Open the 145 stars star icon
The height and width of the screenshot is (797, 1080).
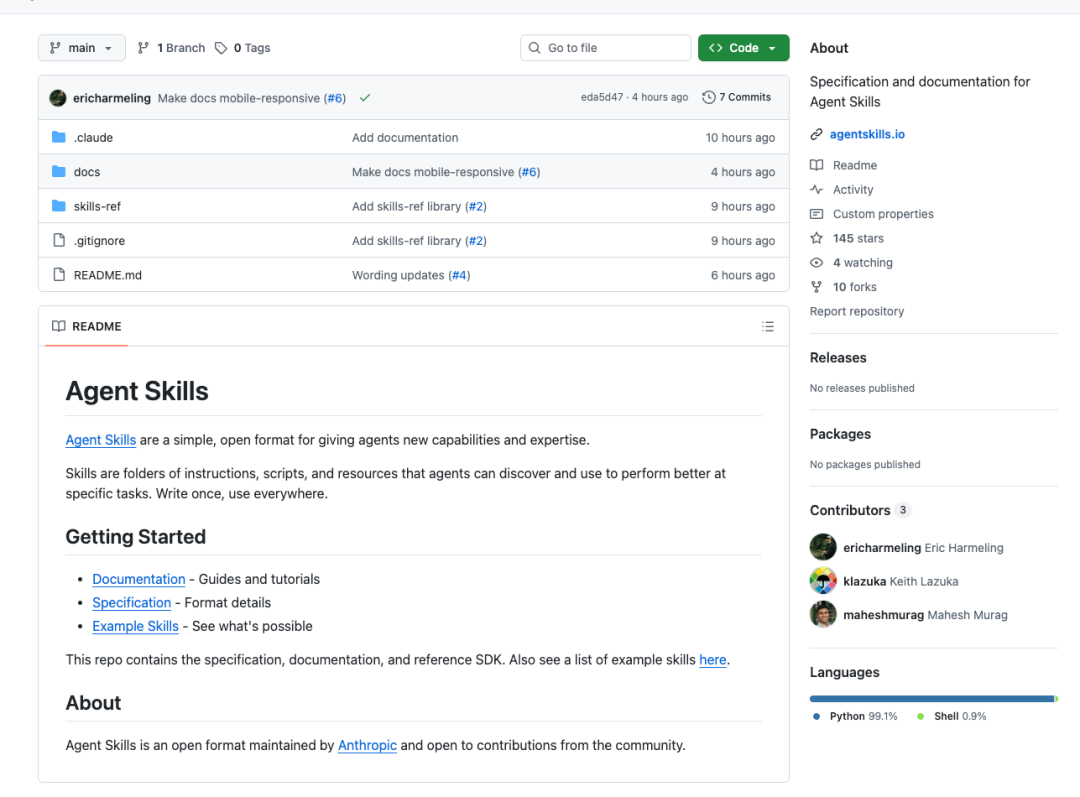click(817, 239)
